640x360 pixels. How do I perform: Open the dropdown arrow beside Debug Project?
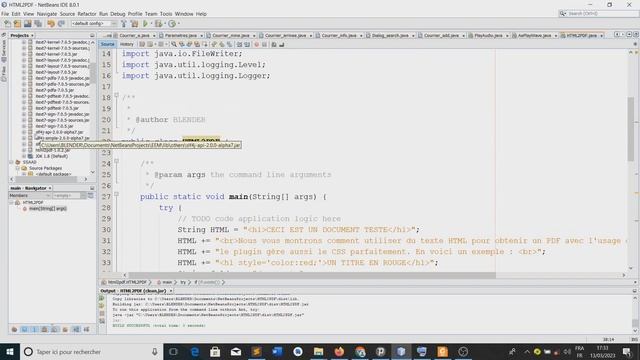pyautogui.click(x=164, y=24)
